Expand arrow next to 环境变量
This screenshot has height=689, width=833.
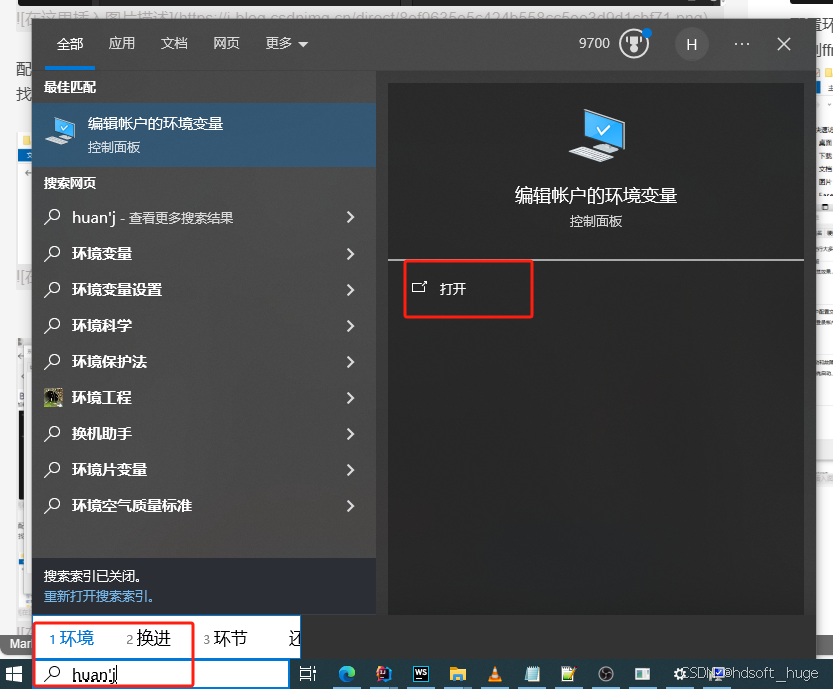click(x=350, y=253)
